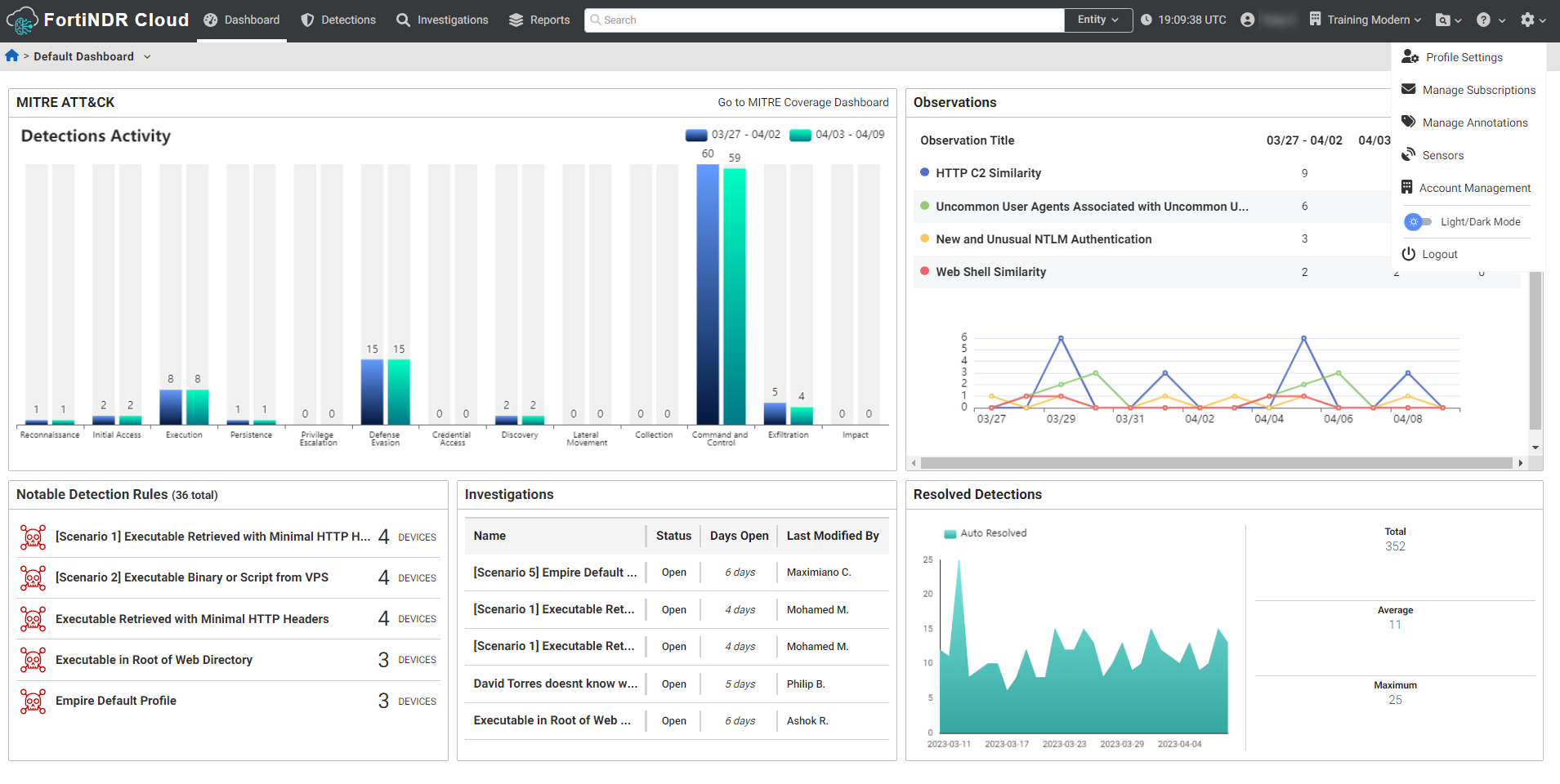Expand the Default Dashboard selector chevron
Viewport: 1560px width, 784px height.
147,56
